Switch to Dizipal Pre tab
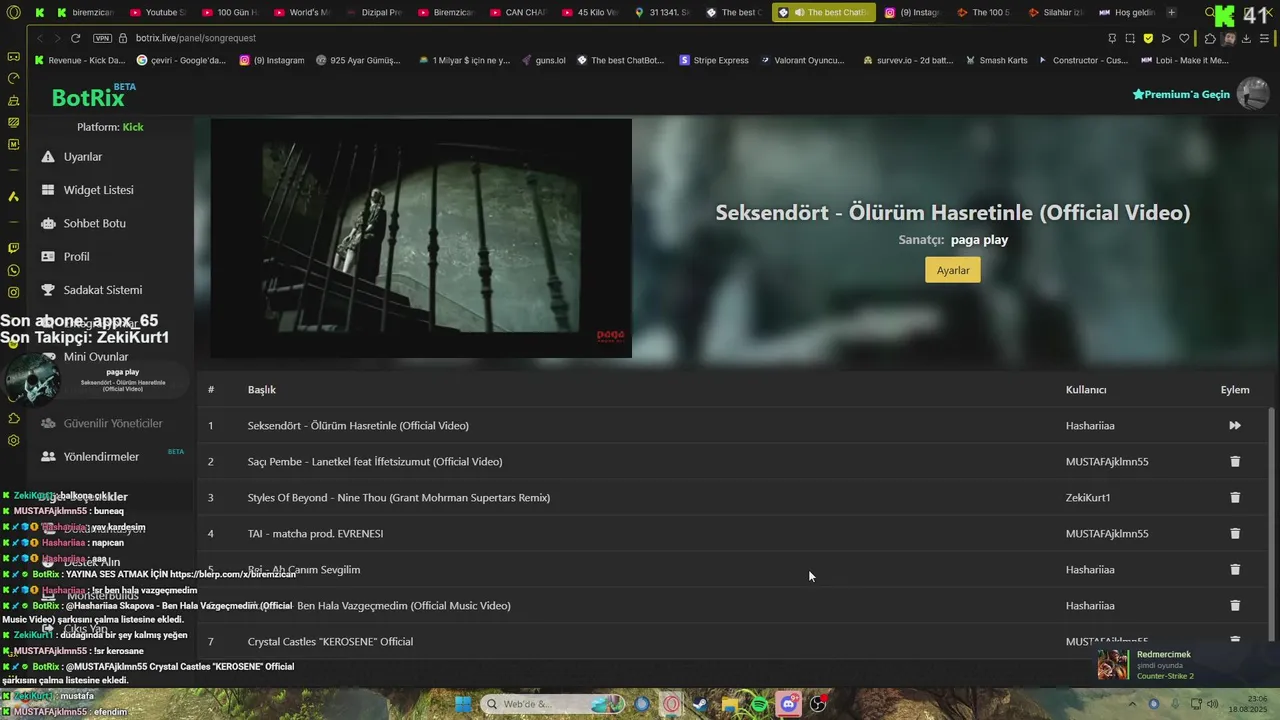Image resolution: width=1280 pixels, height=720 pixels. click(x=373, y=12)
